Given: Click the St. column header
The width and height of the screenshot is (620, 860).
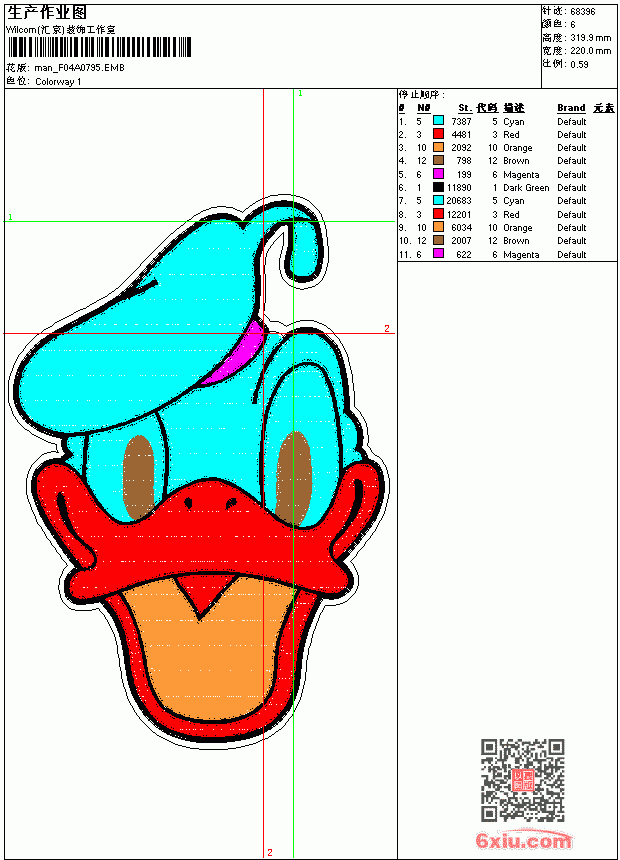Looking at the screenshot, I should (465, 108).
